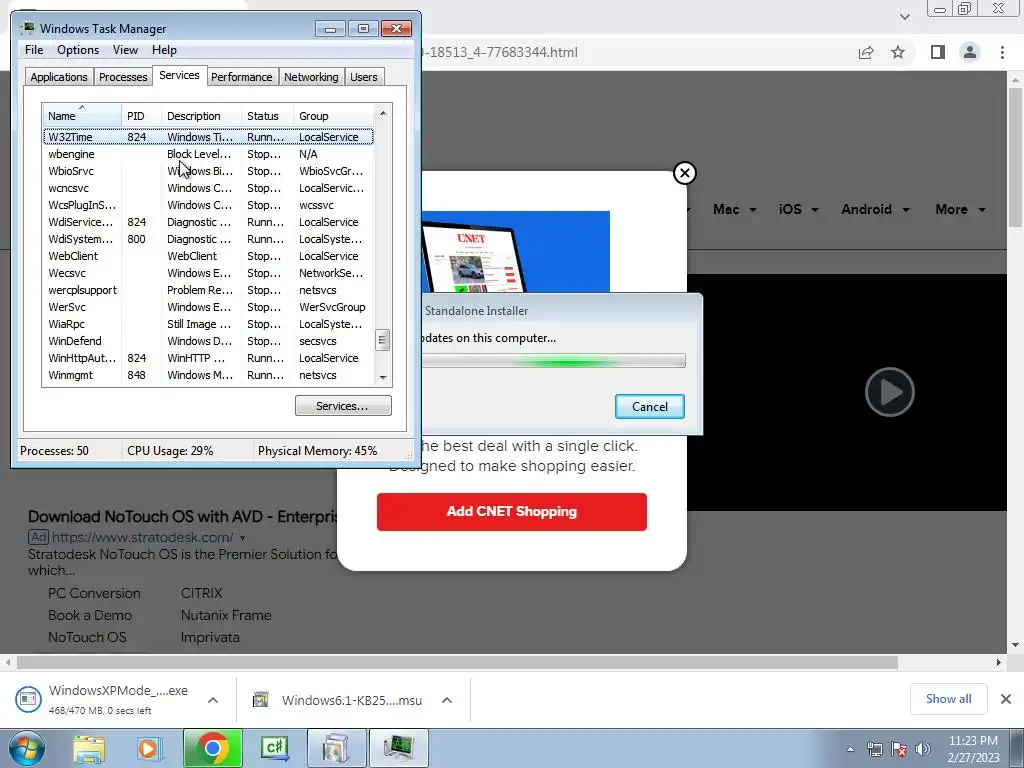Click the network icon in system tray

pyautogui.click(x=874, y=749)
